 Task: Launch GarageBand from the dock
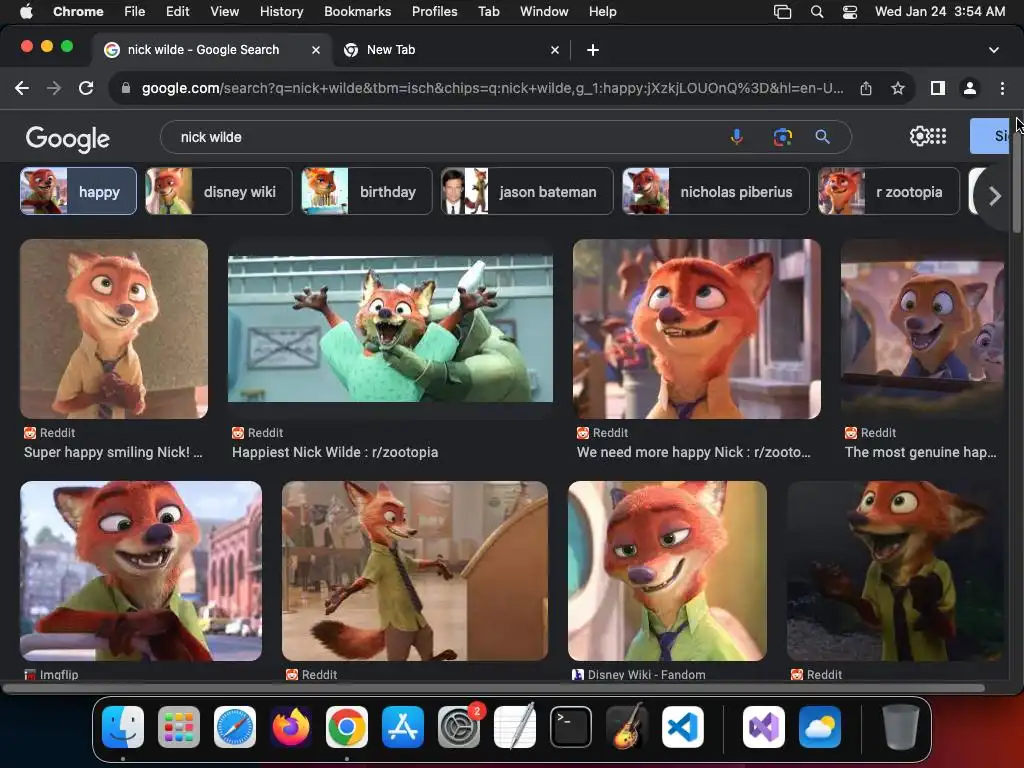point(627,727)
